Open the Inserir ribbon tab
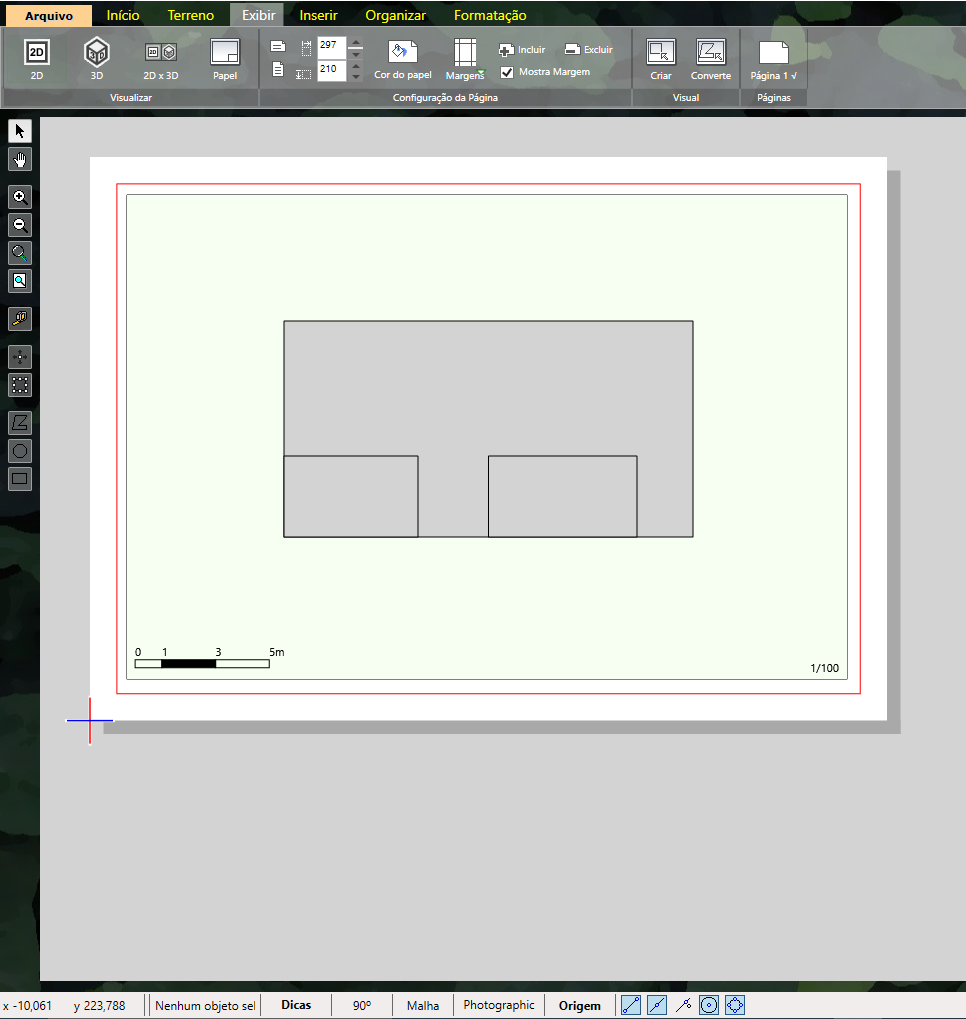The image size is (966, 1019). pos(318,15)
